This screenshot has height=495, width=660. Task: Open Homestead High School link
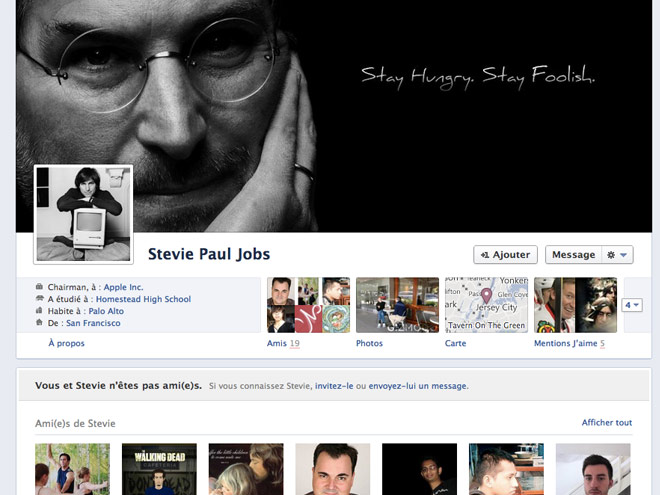point(143,299)
